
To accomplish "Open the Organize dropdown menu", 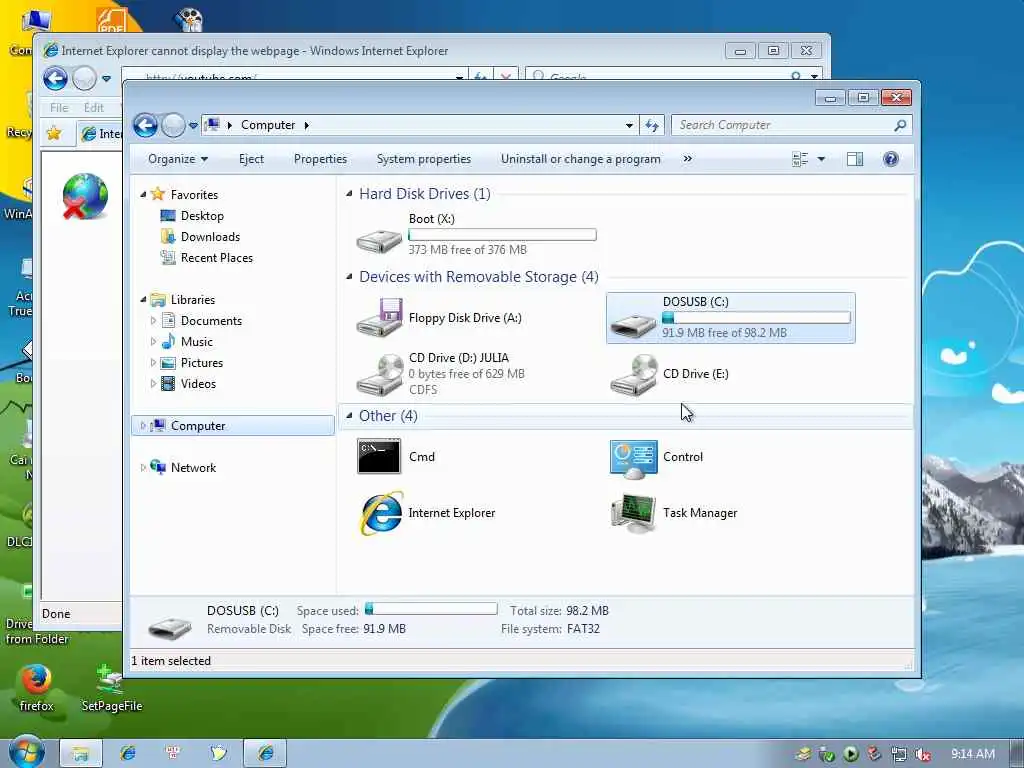I will tap(178, 159).
